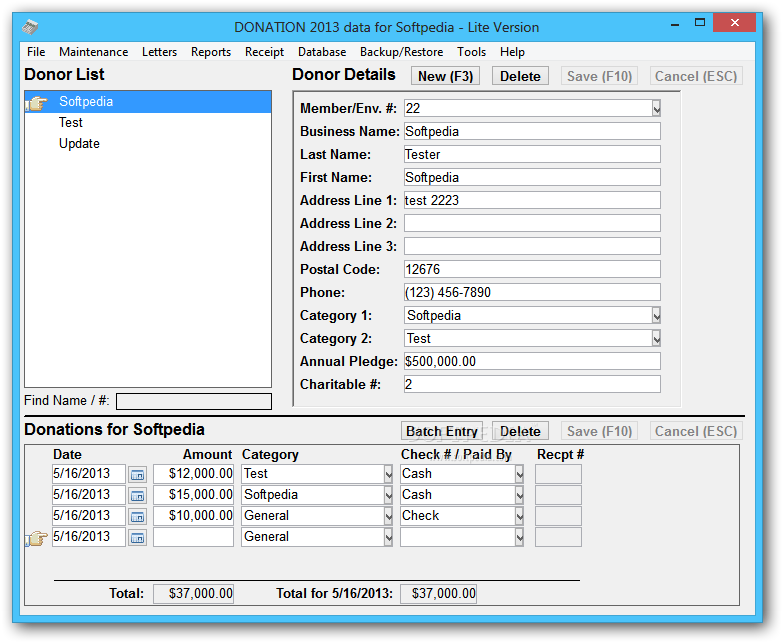The image size is (783, 643).
Task: Click Delete button in Donations section
Action: coord(520,431)
